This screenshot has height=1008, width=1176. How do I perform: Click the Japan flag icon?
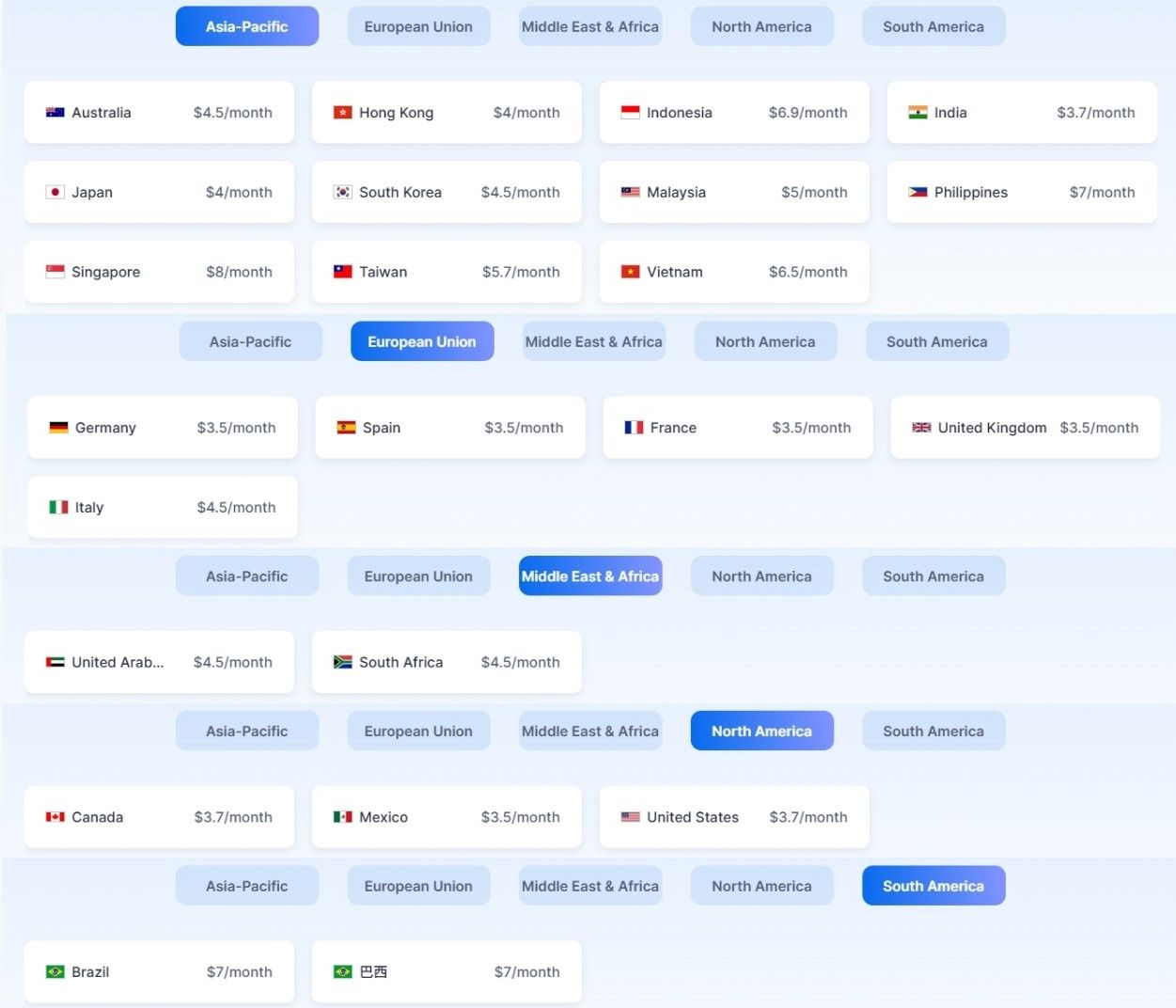point(55,193)
